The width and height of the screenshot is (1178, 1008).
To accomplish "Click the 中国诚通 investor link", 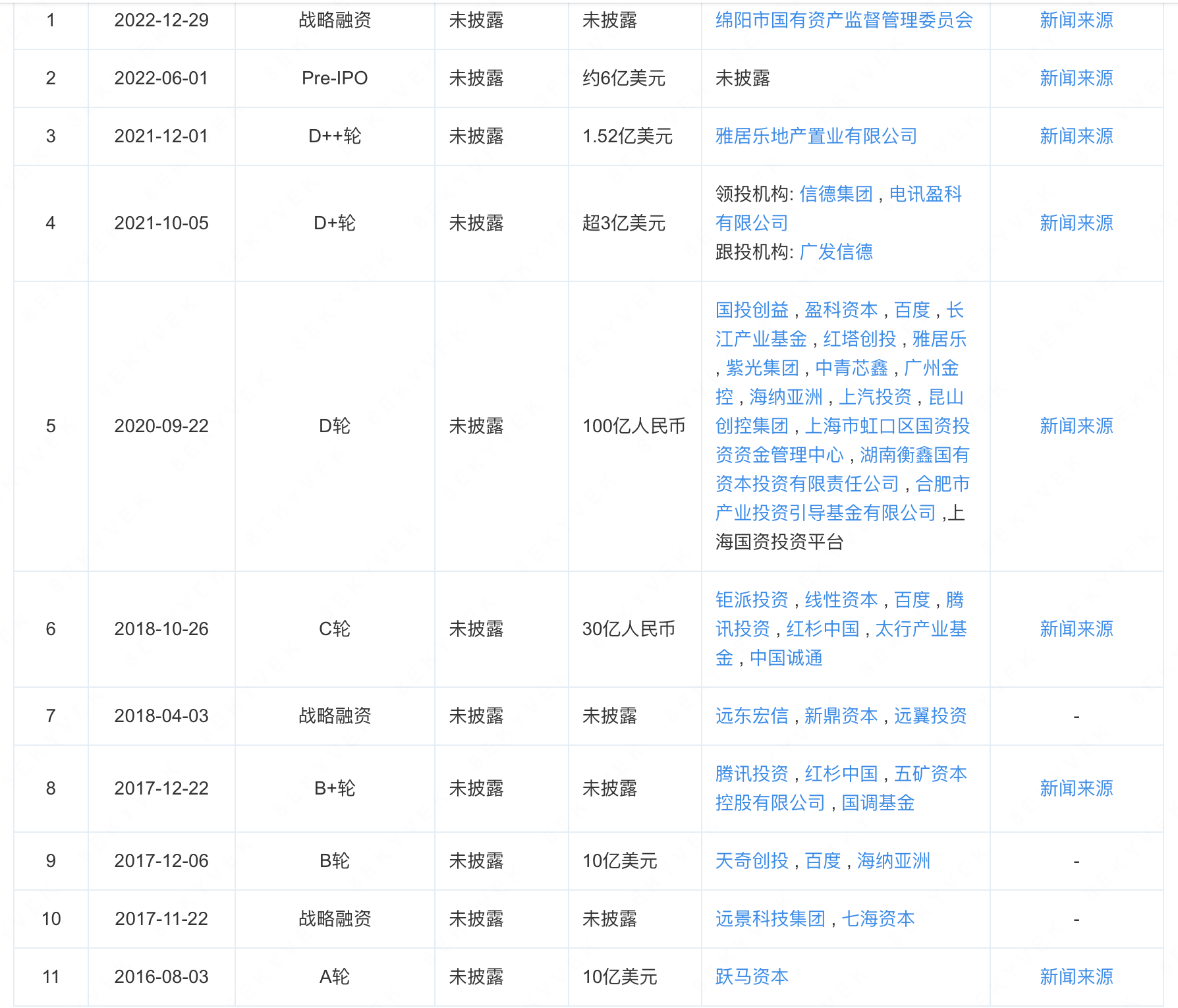I will pos(786,658).
